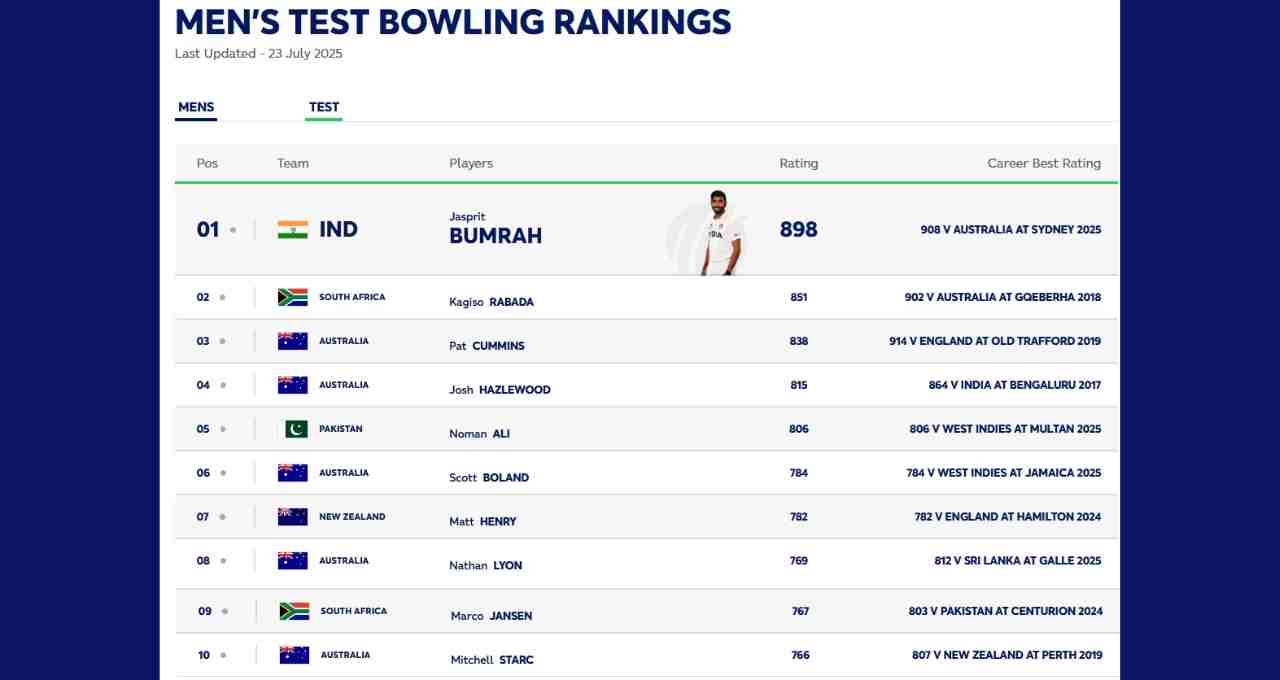Select position 05 rank indicator dot

(223, 429)
